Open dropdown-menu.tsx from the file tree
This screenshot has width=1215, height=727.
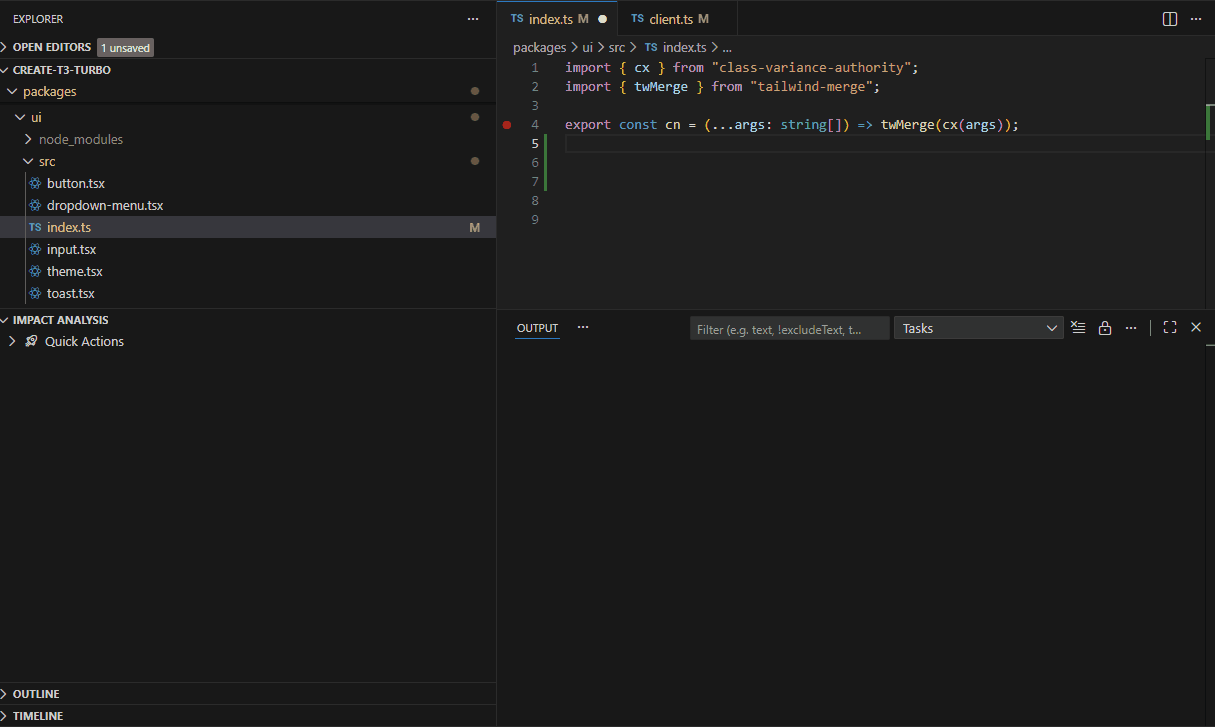click(x=104, y=206)
